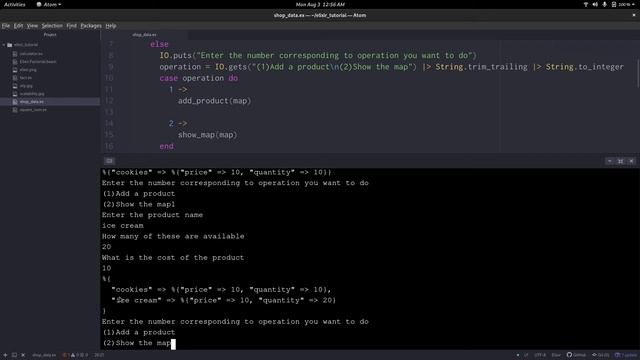Open the Find menu
The image size is (640, 360).
pos(71,26)
